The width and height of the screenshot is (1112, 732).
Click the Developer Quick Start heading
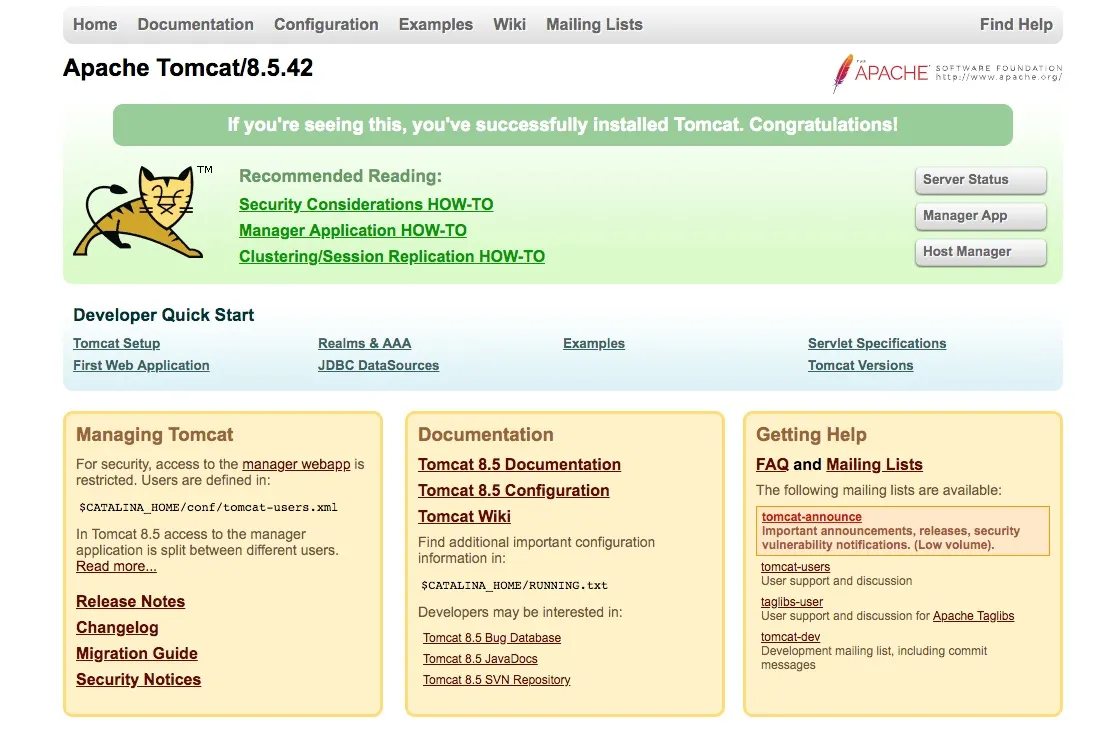(x=163, y=315)
